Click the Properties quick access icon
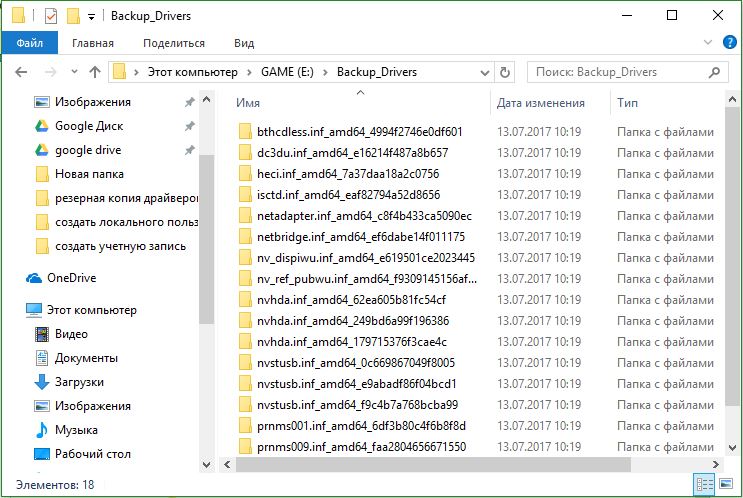 (51, 16)
